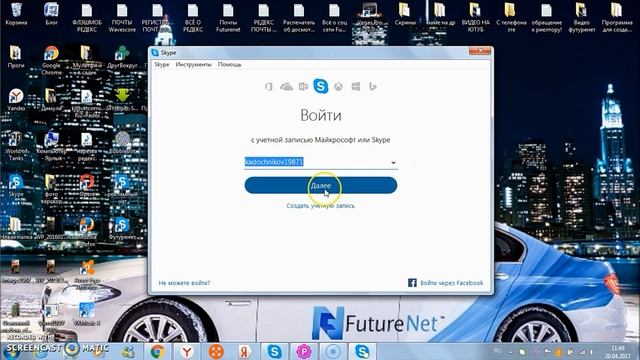The height and width of the screenshot is (360, 640).
Task: Launch Google Chrome desktop shortcut
Action: [x=51, y=60]
